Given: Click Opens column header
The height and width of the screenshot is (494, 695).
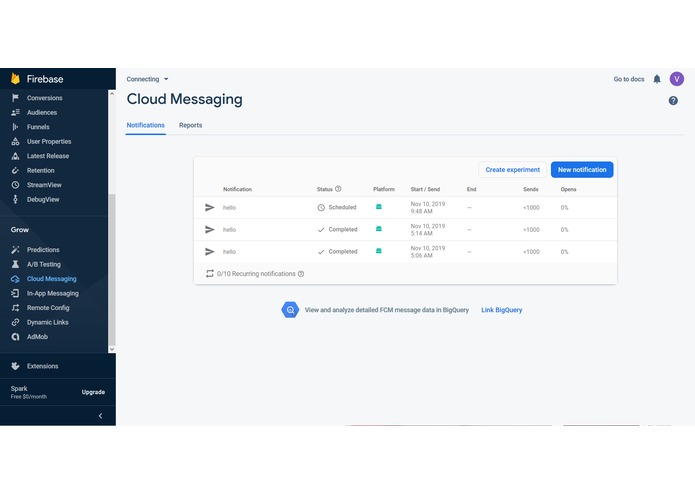Looking at the screenshot, I should (x=568, y=189).
